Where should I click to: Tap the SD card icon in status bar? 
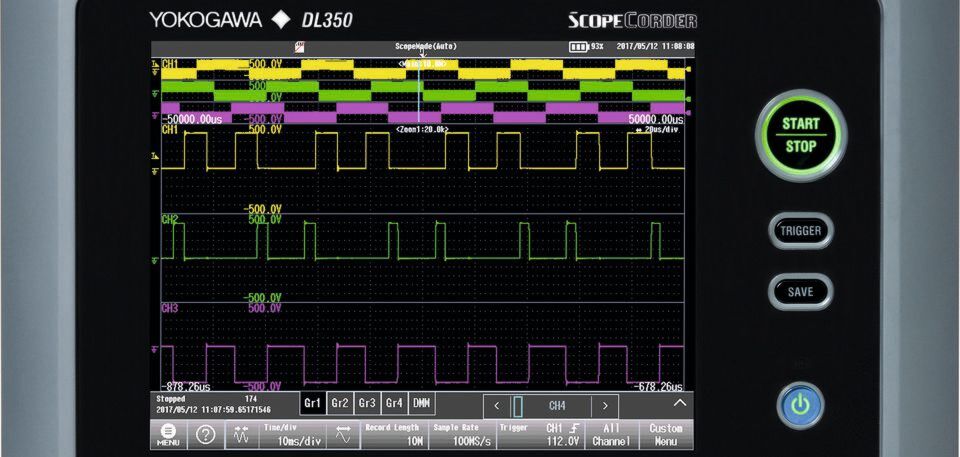tap(300, 46)
